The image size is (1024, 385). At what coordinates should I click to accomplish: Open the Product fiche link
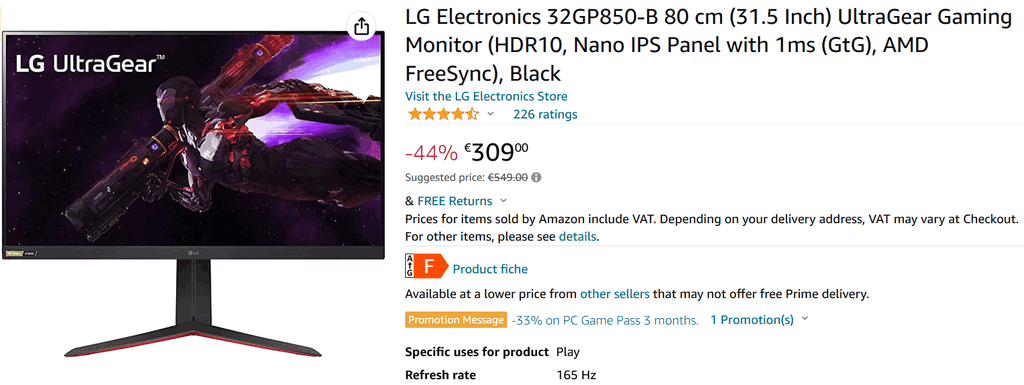pyautogui.click(x=490, y=269)
